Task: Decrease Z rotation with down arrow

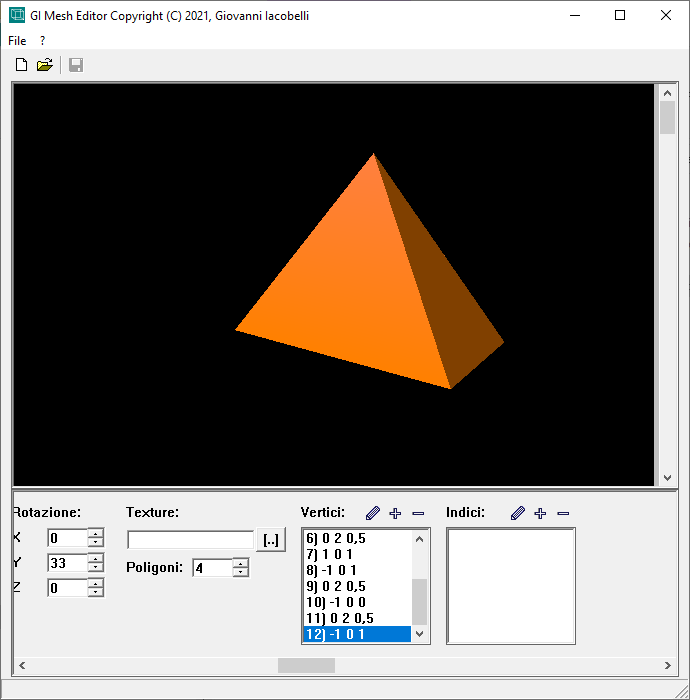Action: tap(96, 592)
